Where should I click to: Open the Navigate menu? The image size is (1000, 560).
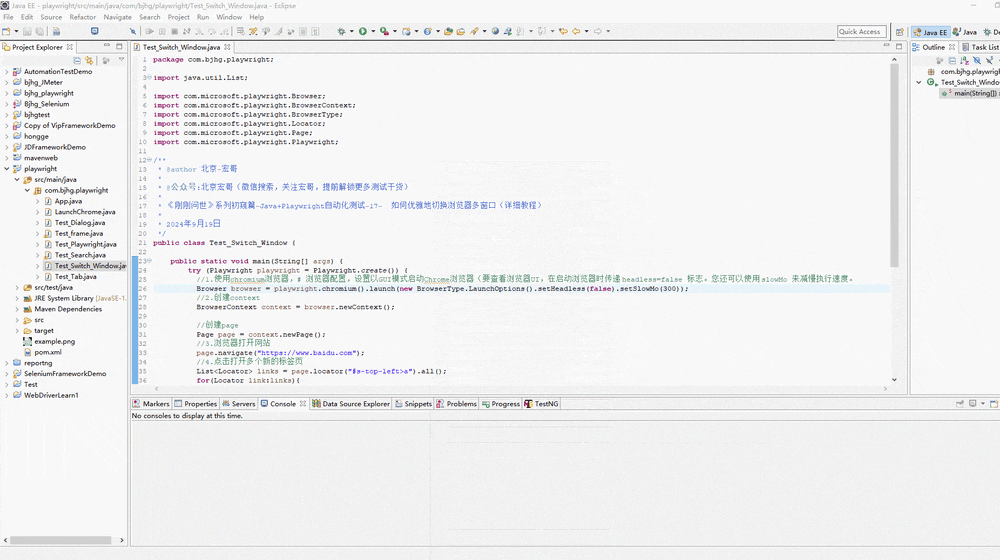pos(117,17)
